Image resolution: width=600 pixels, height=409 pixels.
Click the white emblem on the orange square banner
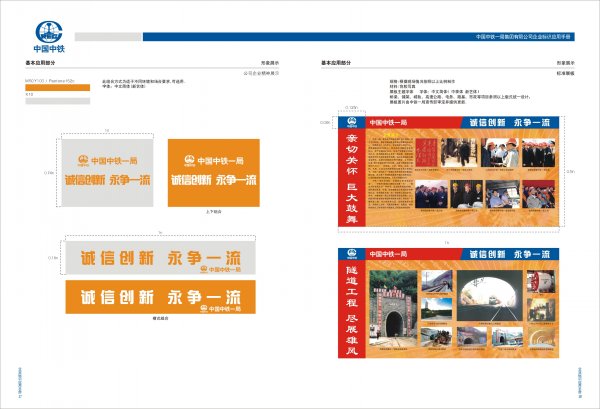(188, 160)
